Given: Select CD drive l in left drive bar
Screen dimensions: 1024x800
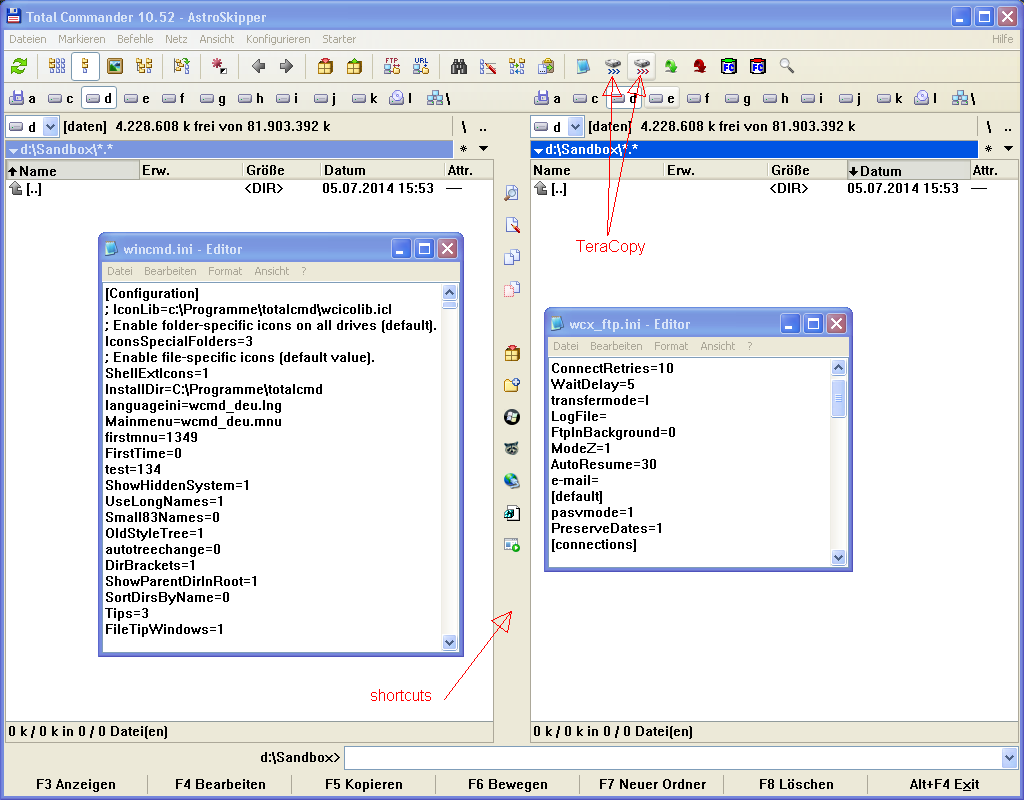Looking at the screenshot, I should pyautogui.click(x=402, y=99).
